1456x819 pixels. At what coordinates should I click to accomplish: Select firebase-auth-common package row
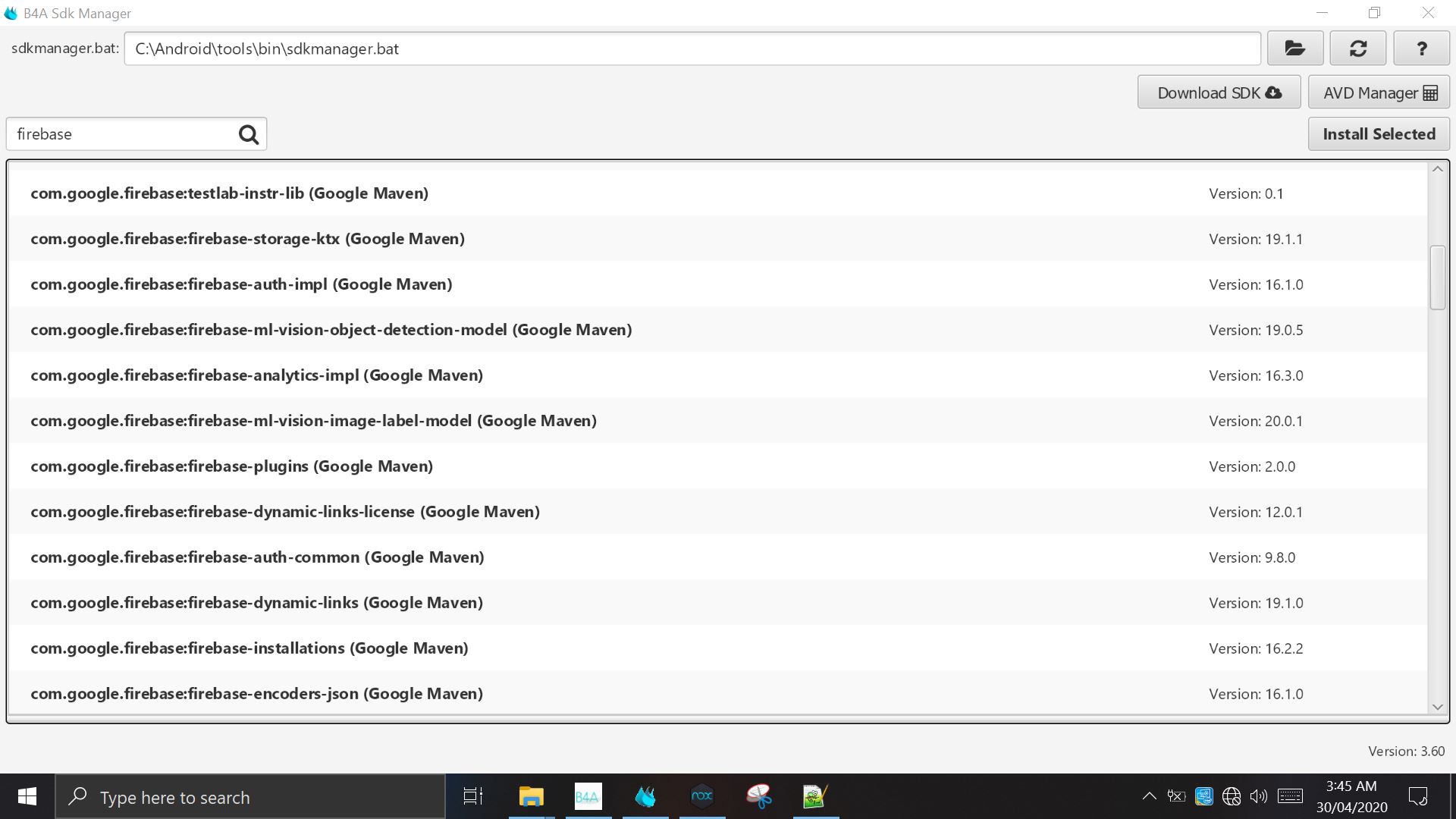(717, 557)
